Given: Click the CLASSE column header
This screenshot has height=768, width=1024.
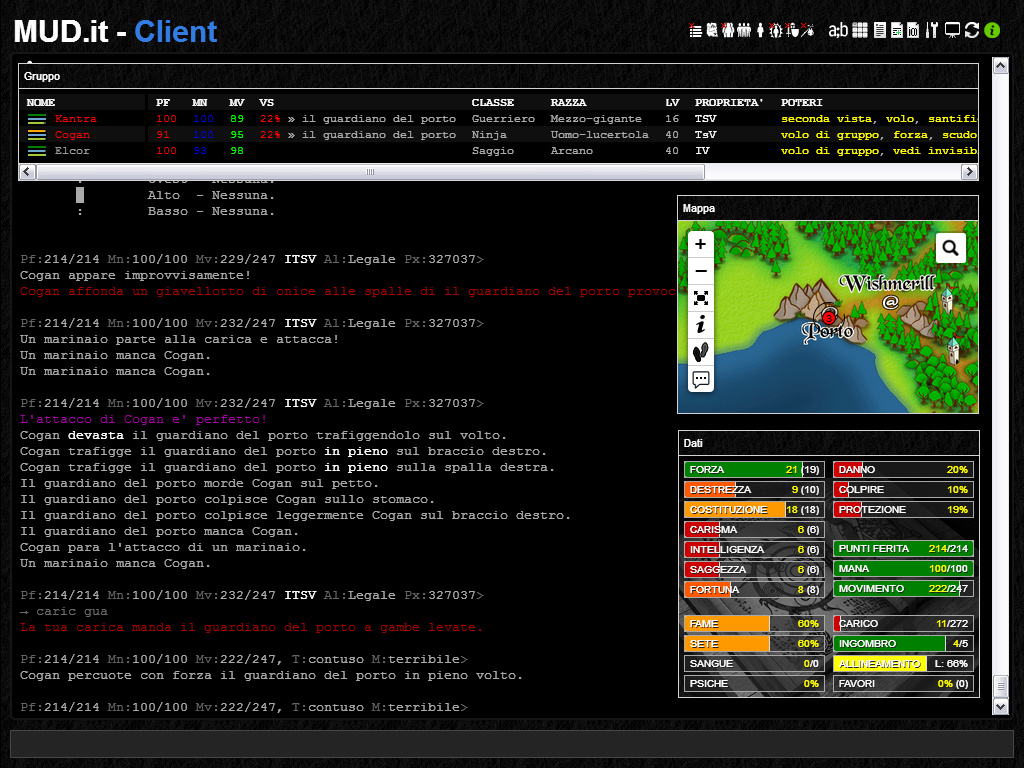Looking at the screenshot, I should 492,103.
